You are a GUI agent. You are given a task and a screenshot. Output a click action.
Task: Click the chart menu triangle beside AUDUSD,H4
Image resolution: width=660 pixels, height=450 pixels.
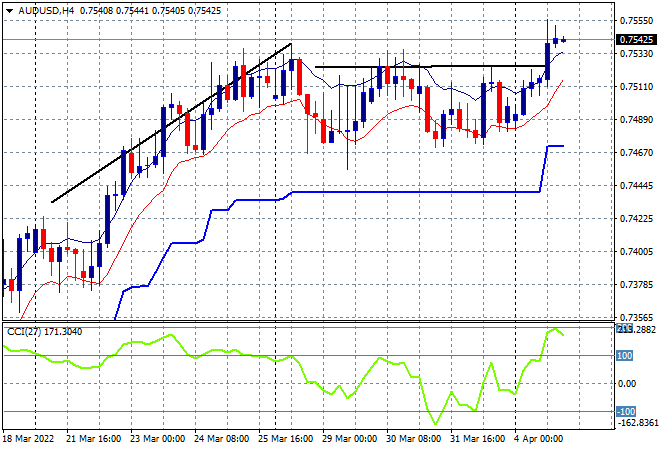tap(9, 11)
